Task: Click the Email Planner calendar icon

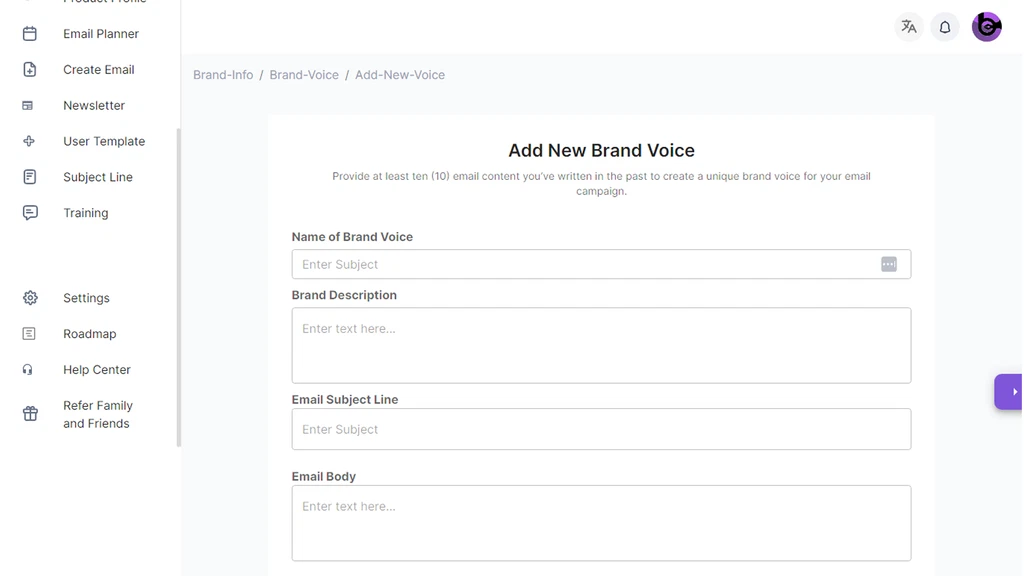Action: coord(30,34)
